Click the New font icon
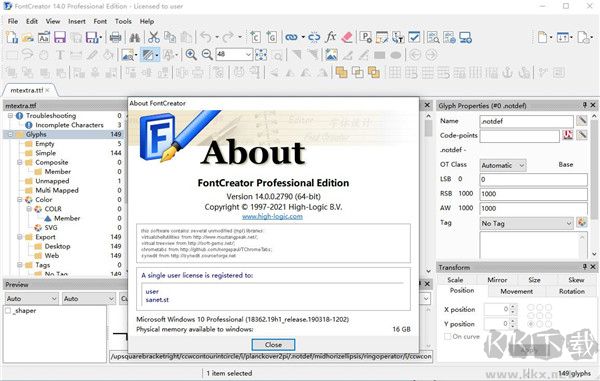 pyautogui.click(x=12, y=37)
